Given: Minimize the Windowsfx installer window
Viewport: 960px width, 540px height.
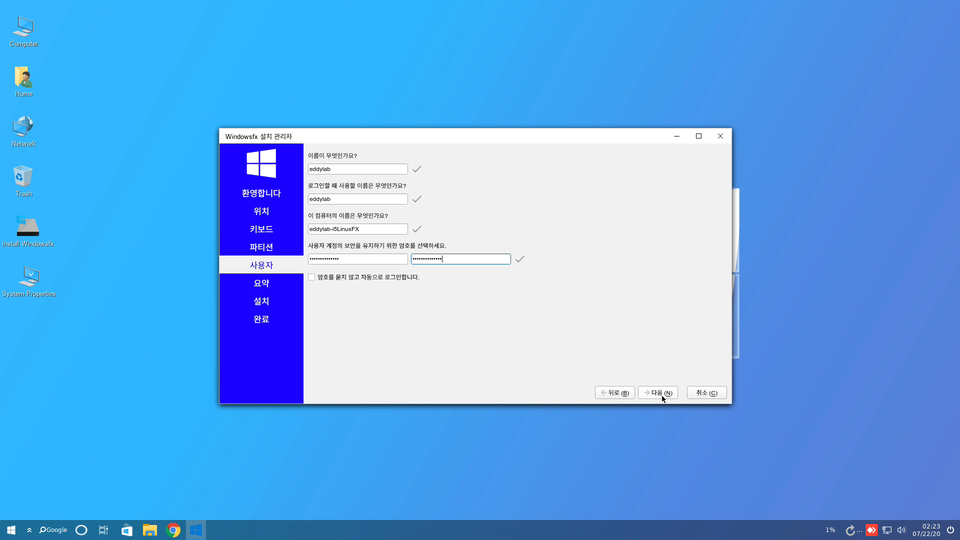Looking at the screenshot, I should pos(677,137).
